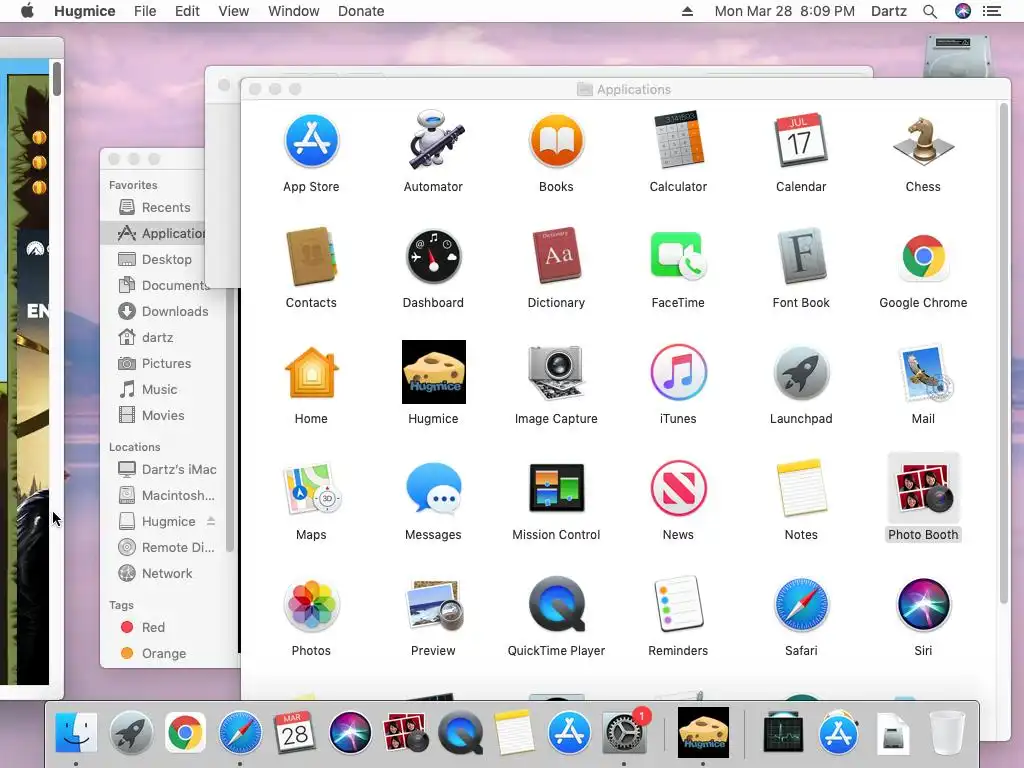Image resolution: width=1024 pixels, height=768 pixels.
Task: Click the FaceTime application icon
Action: pyautogui.click(x=678, y=257)
